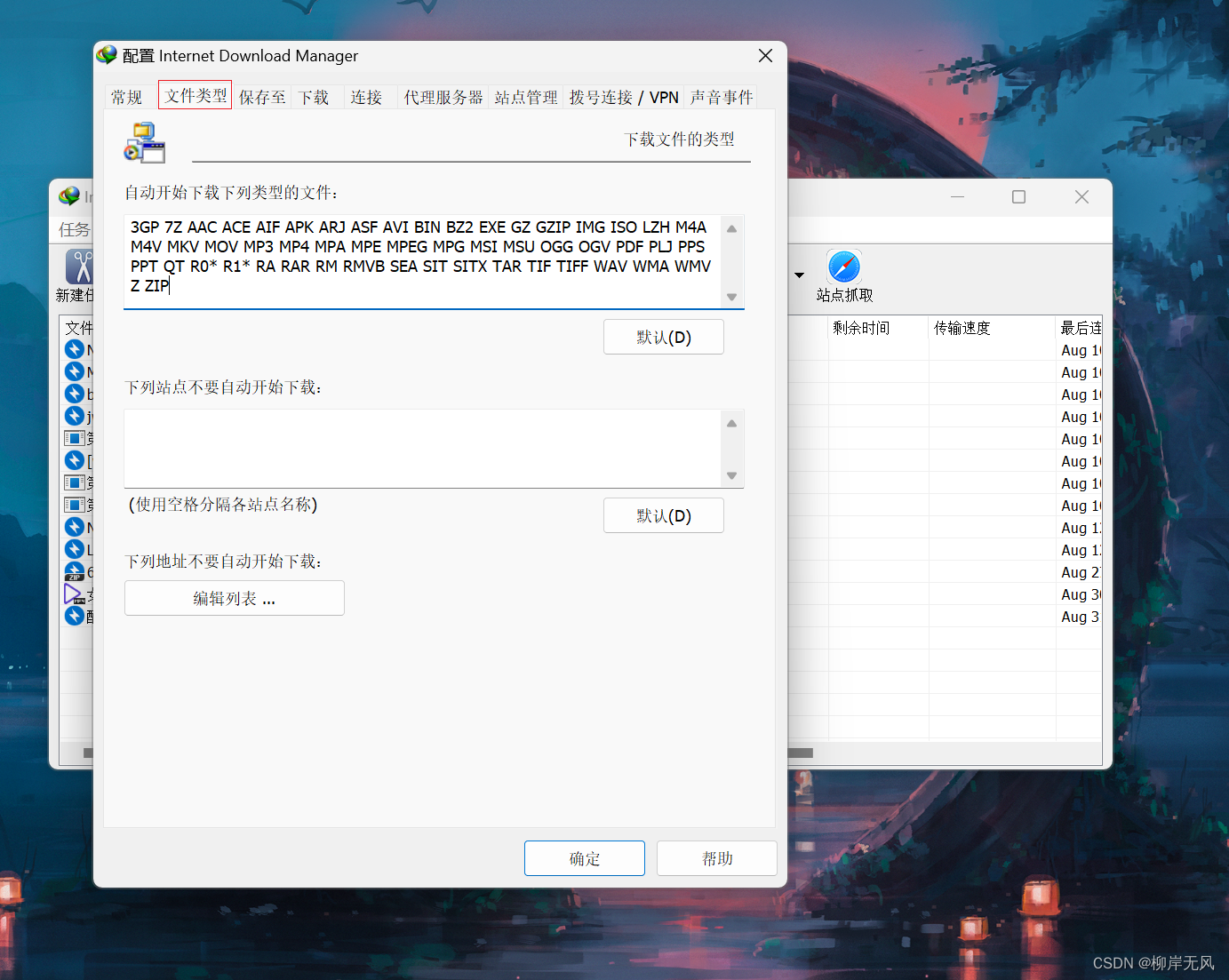Open the 拨号连接 / VPN tab

624,97
